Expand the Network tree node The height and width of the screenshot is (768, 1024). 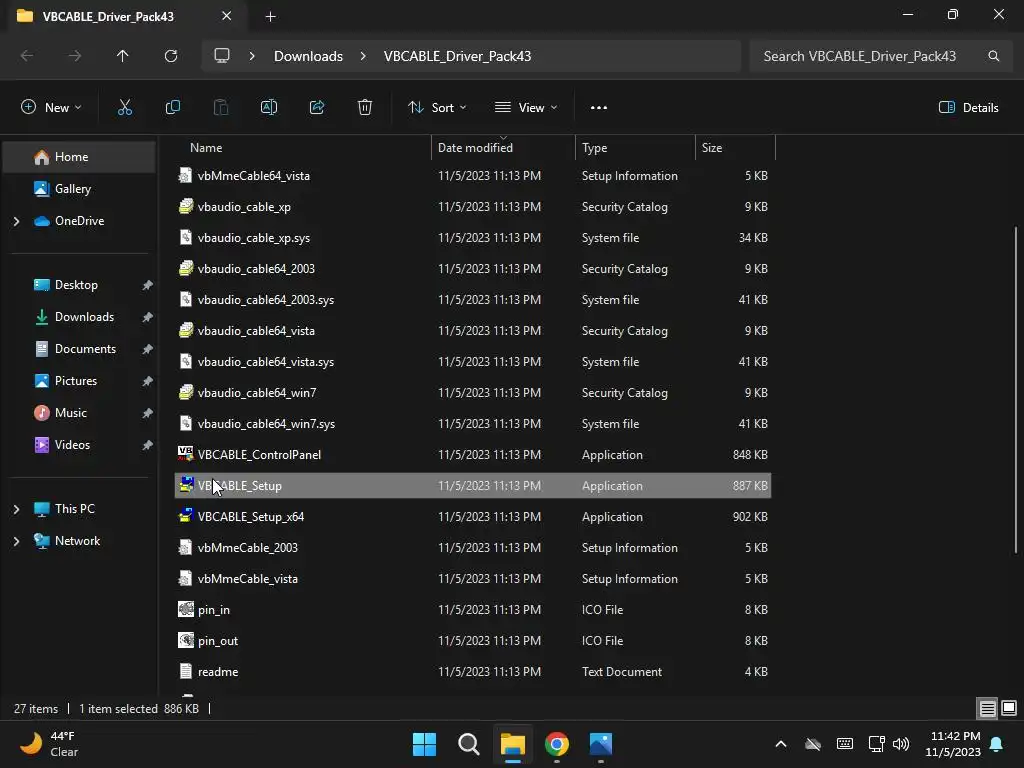(x=16, y=541)
